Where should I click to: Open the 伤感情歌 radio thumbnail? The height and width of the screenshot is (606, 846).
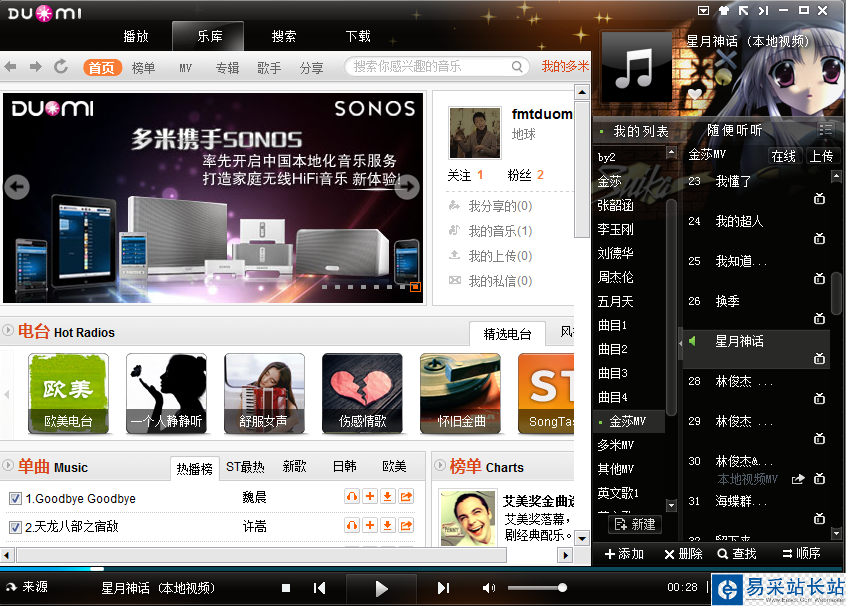362,393
